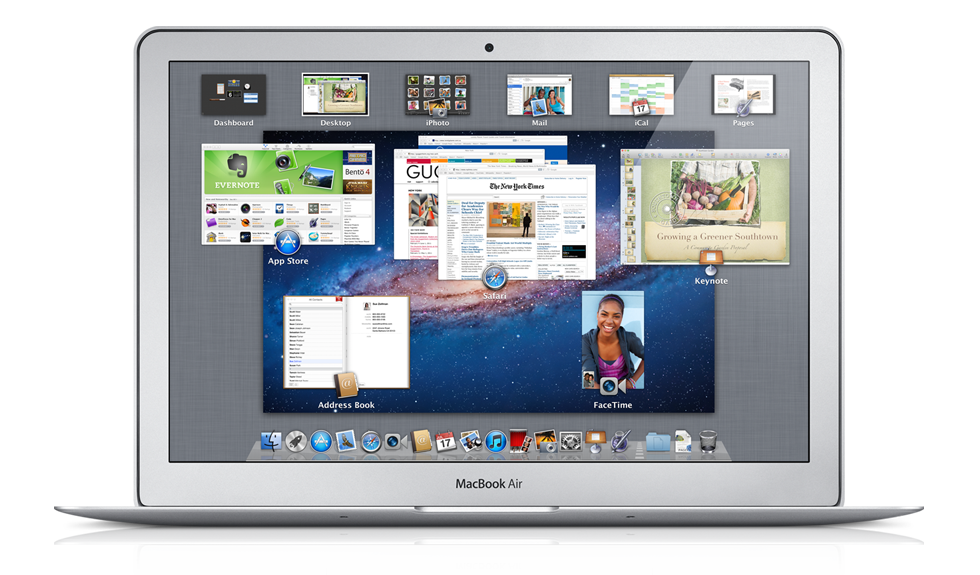
Task: Open the App Store icon in the Dock
Action: pyautogui.click(x=321, y=442)
